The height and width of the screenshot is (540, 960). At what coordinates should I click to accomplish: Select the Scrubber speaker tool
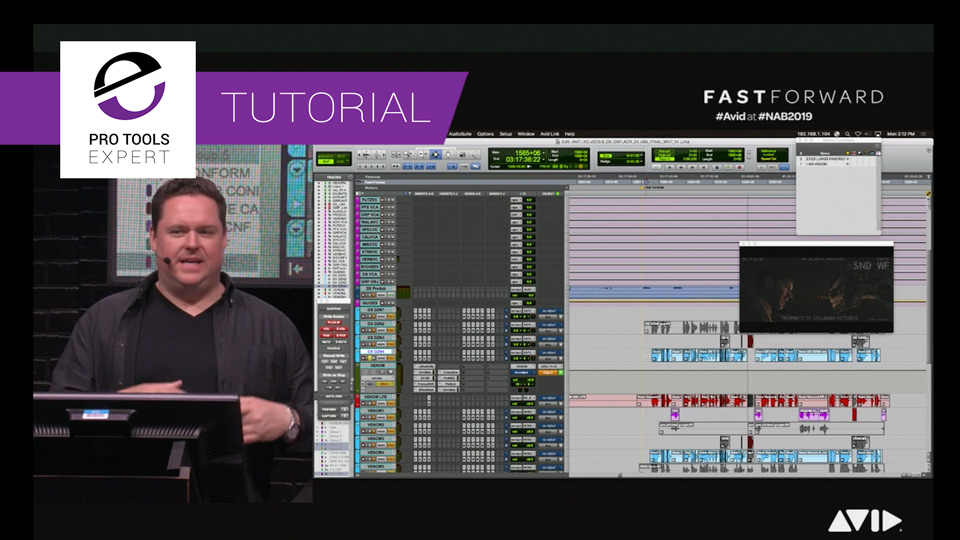[x=462, y=153]
